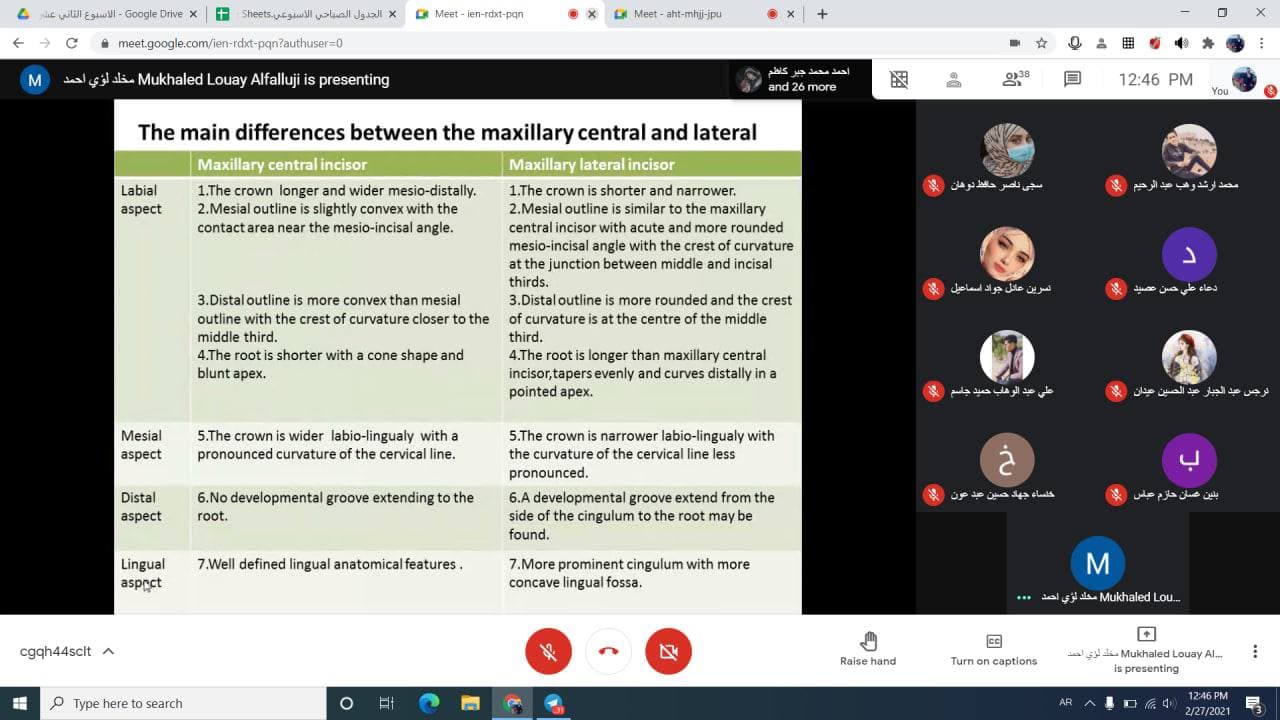
Task: Show the participants list with 38 people
Action: 1014,80
